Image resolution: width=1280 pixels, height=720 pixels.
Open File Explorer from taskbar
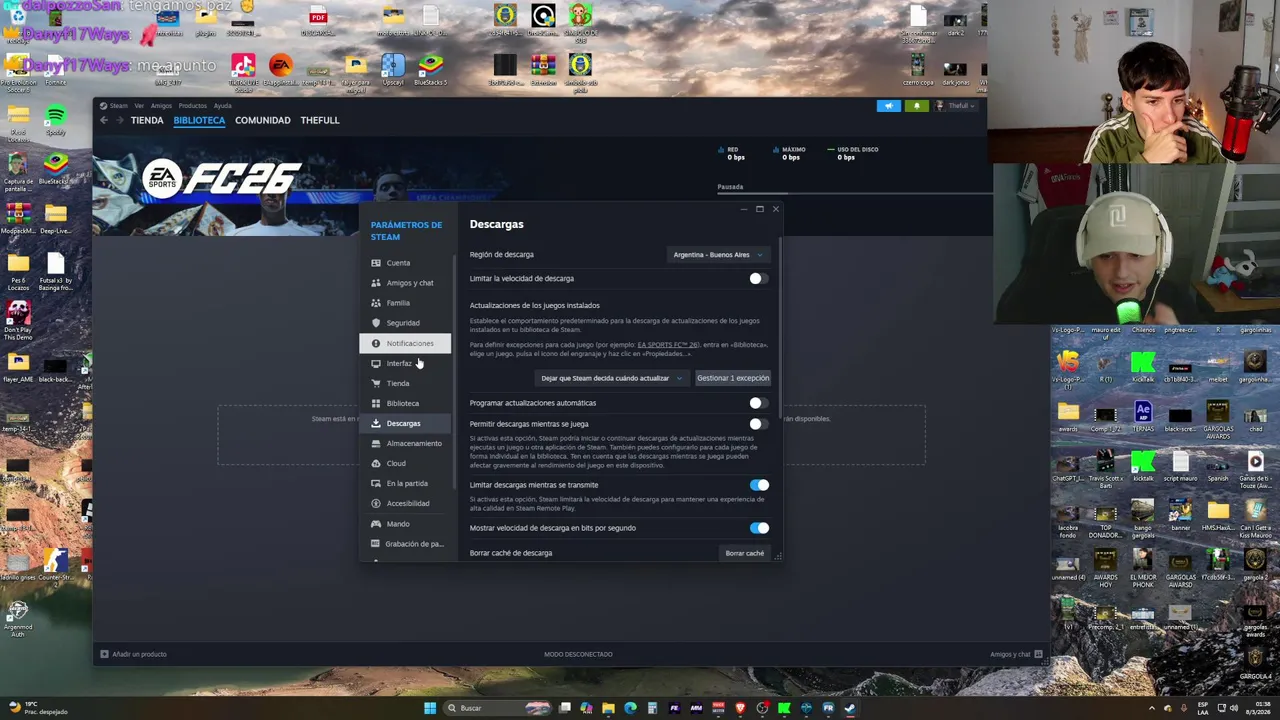(608, 708)
